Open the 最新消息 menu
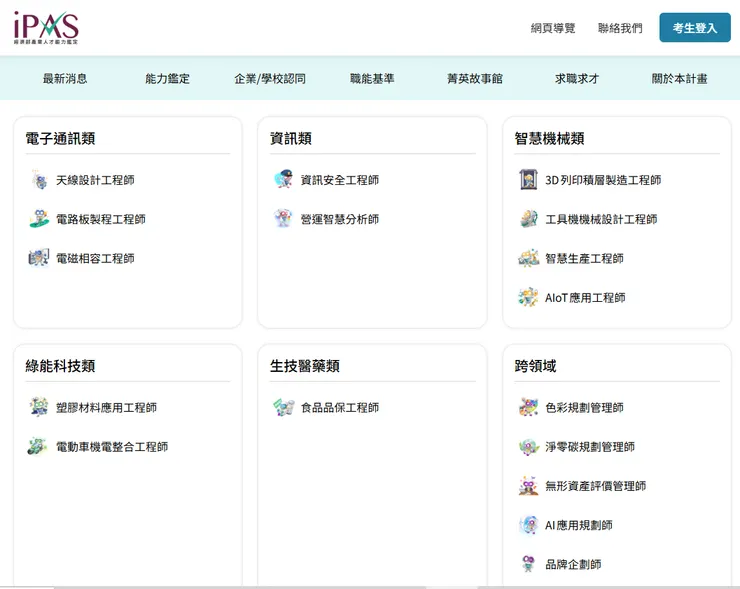The image size is (740, 589). [65, 79]
